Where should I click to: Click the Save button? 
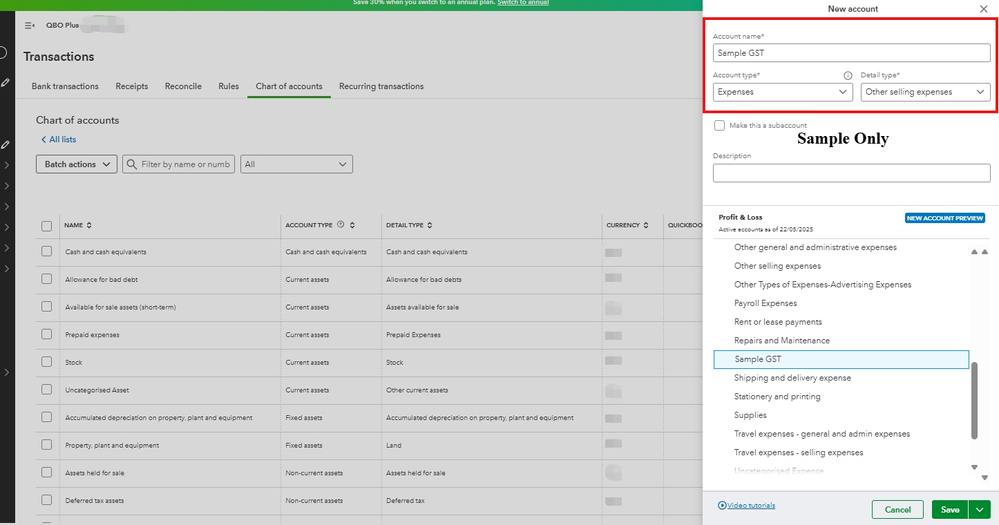pos(950,510)
